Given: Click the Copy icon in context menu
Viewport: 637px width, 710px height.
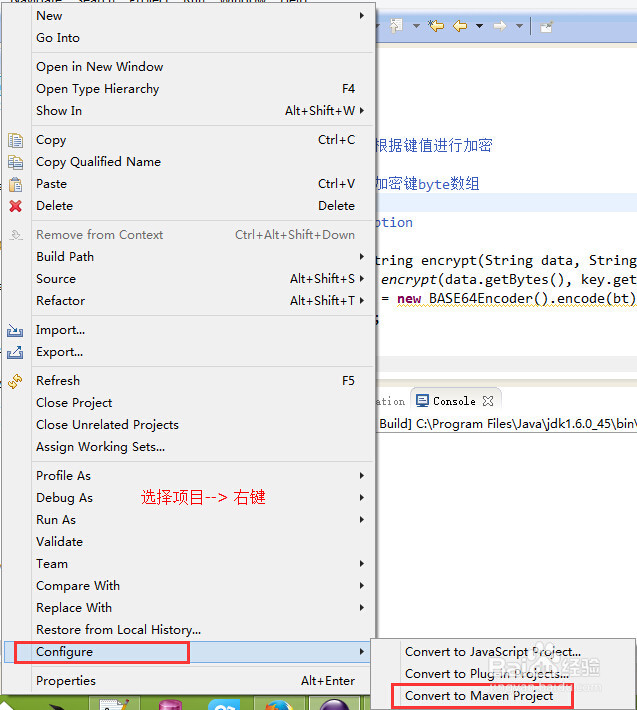Looking at the screenshot, I should pos(15,140).
